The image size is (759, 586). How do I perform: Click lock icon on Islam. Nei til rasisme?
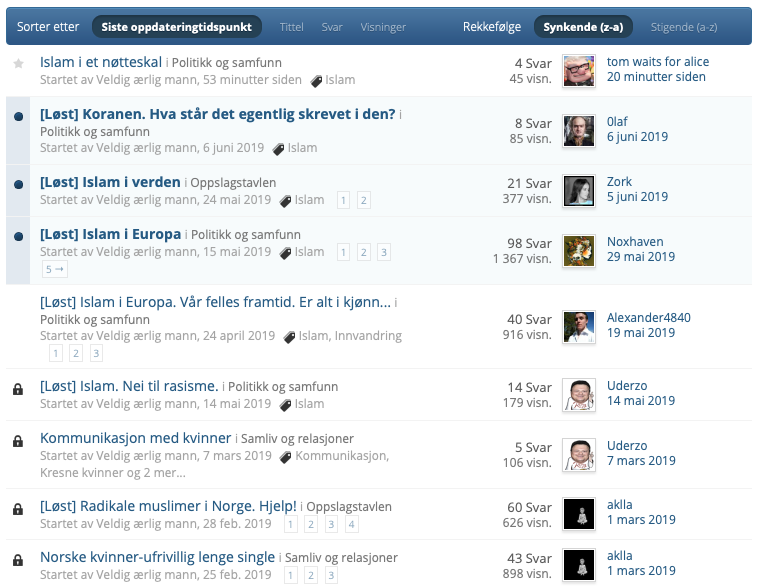click(18, 389)
